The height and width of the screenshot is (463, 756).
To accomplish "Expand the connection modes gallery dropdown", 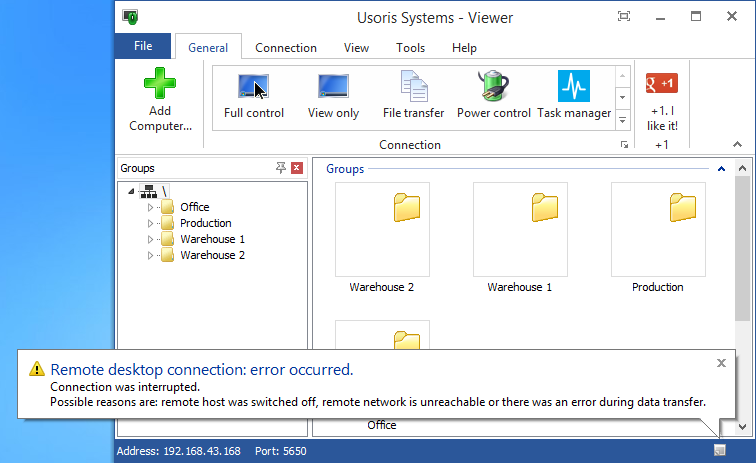I will (622, 119).
